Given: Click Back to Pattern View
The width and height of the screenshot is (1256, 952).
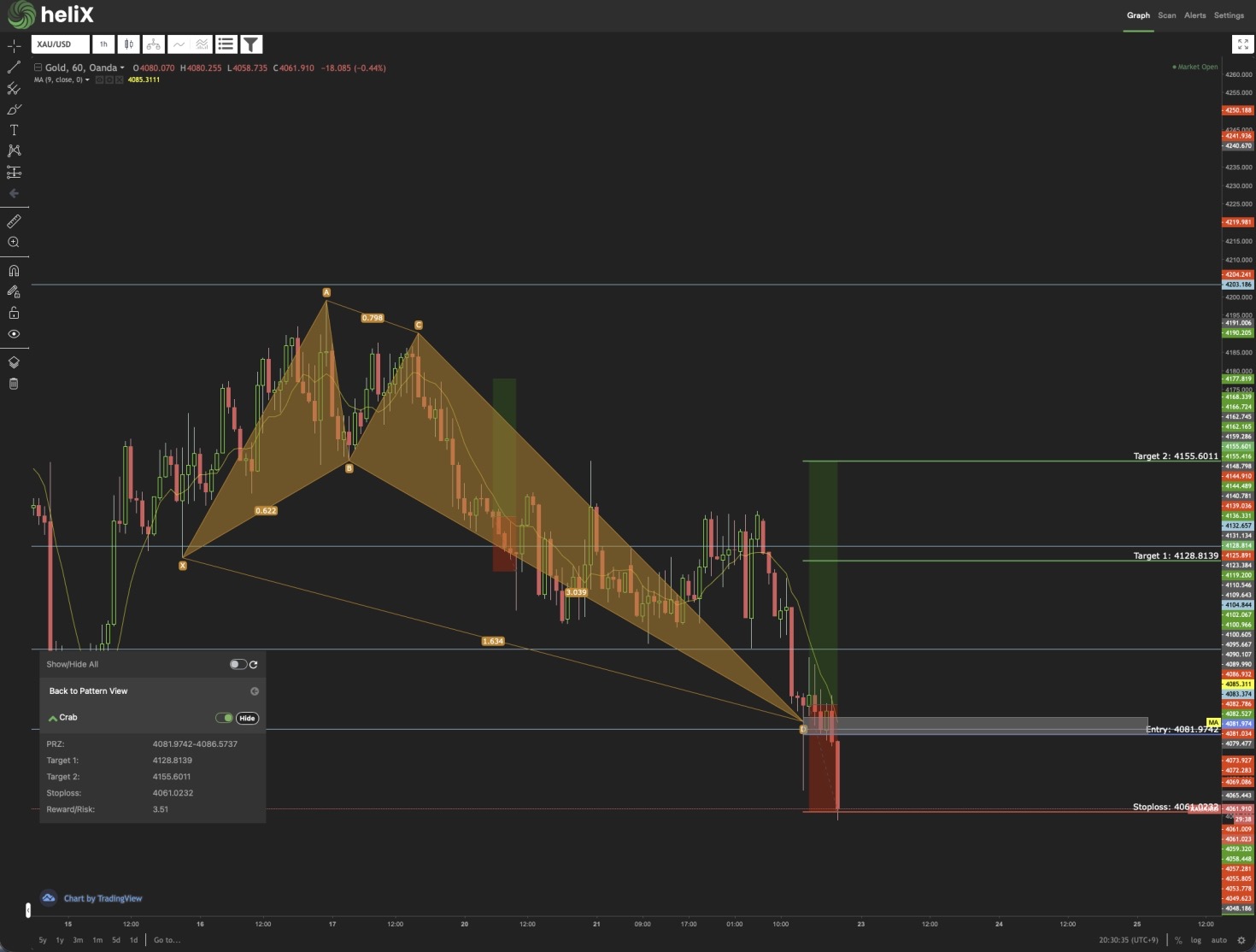Looking at the screenshot, I should [88, 691].
